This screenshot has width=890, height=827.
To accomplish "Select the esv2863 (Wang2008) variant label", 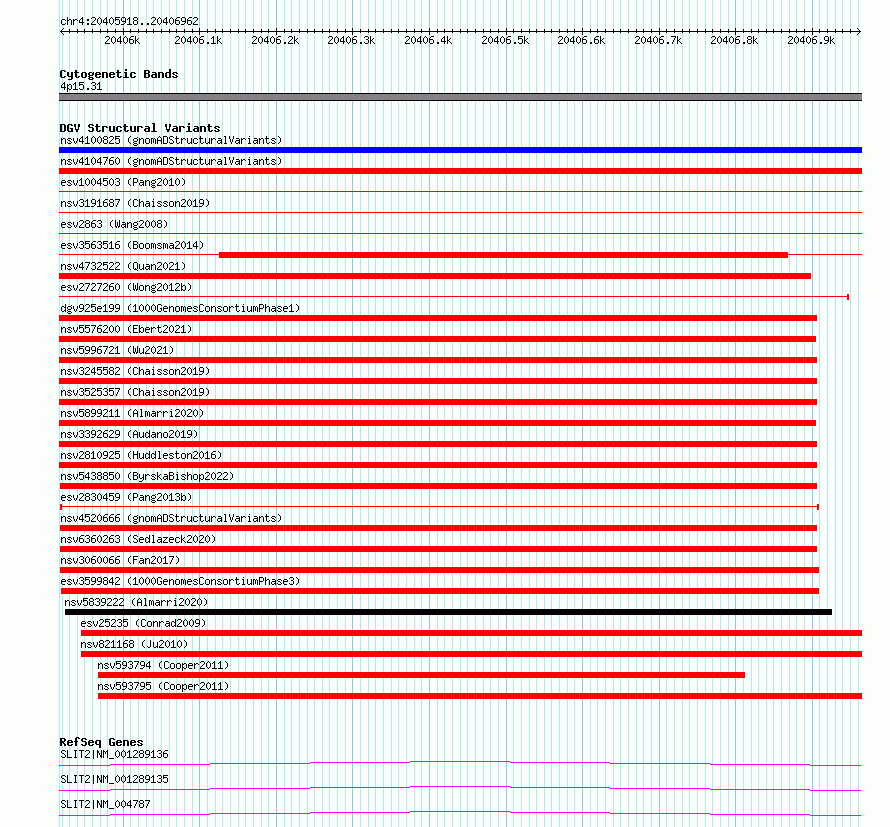I will coord(114,224).
